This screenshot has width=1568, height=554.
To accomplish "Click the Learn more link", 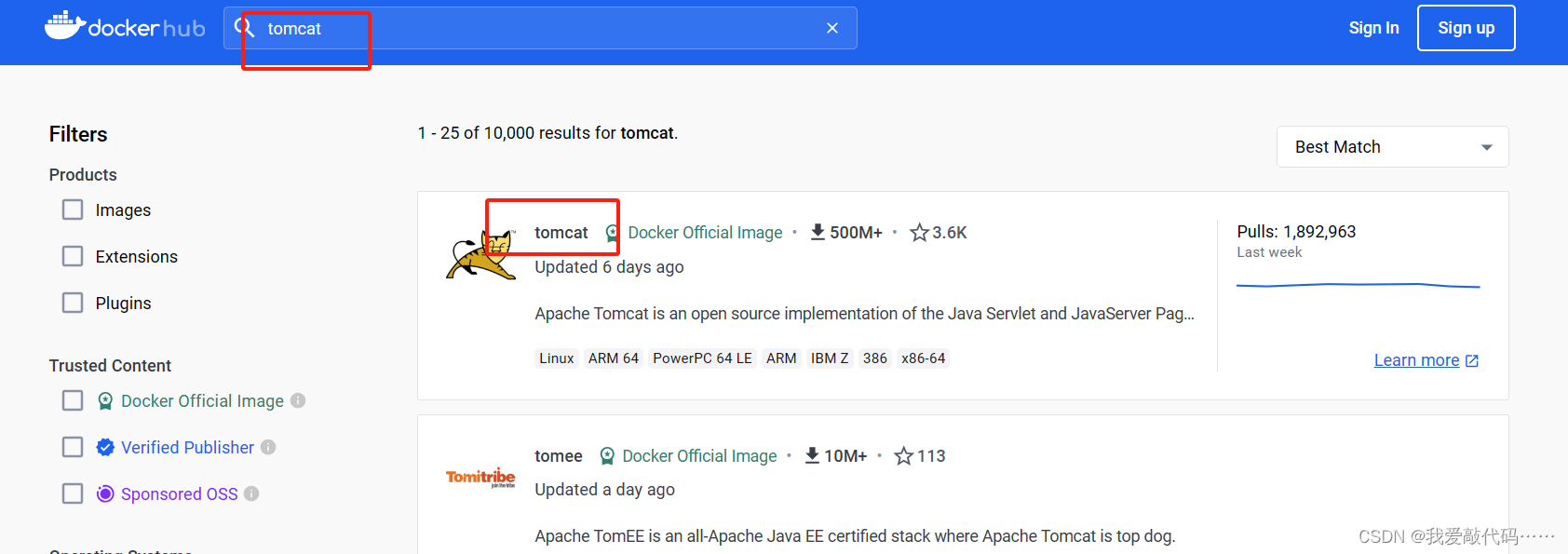I will [x=1416, y=360].
